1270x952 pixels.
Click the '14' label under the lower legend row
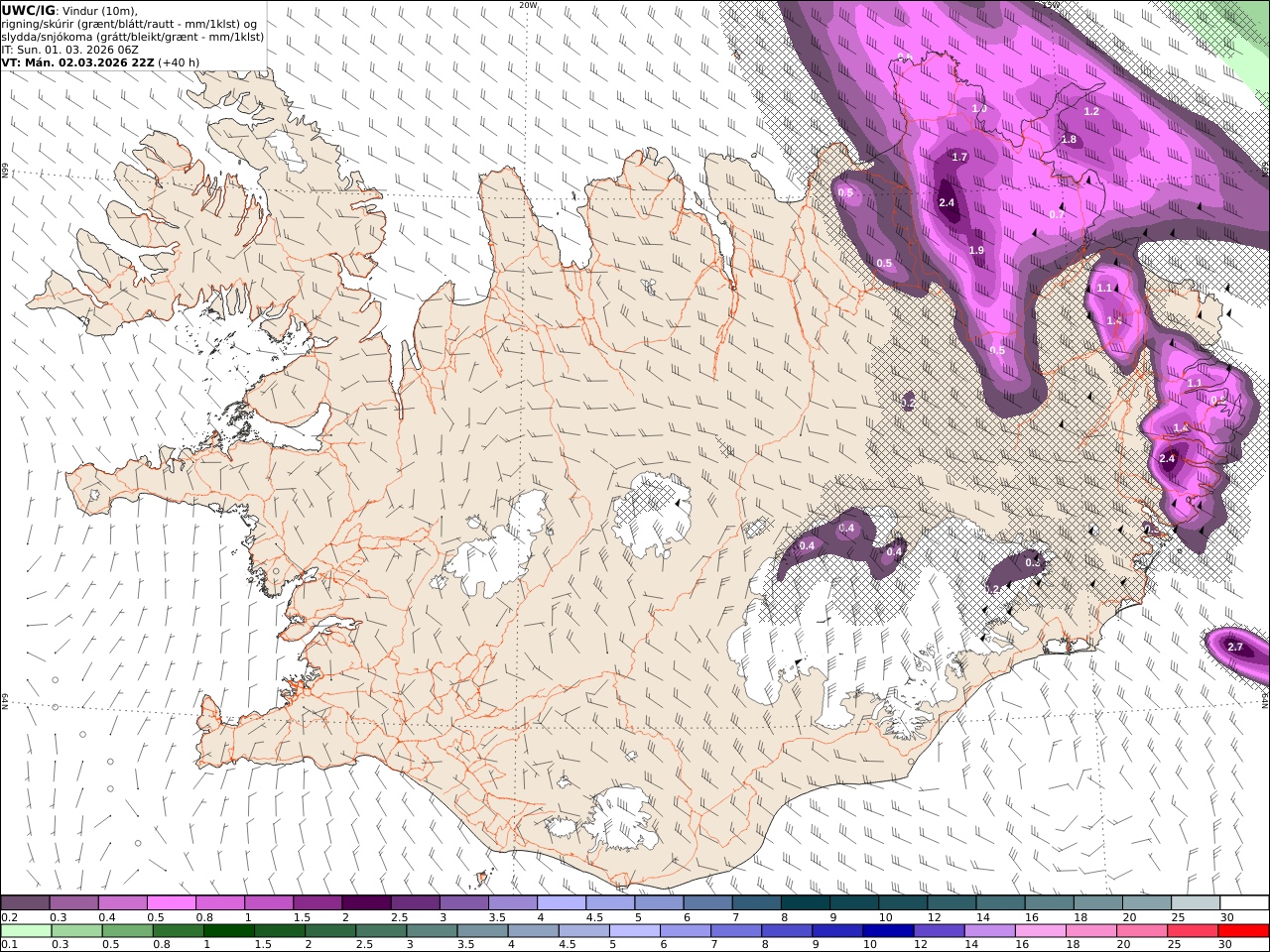point(971,945)
